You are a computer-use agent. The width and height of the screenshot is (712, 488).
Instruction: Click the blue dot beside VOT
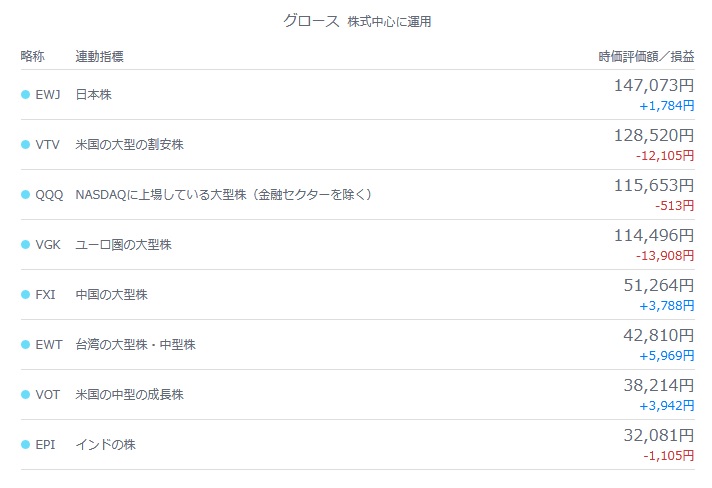pyautogui.click(x=25, y=394)
